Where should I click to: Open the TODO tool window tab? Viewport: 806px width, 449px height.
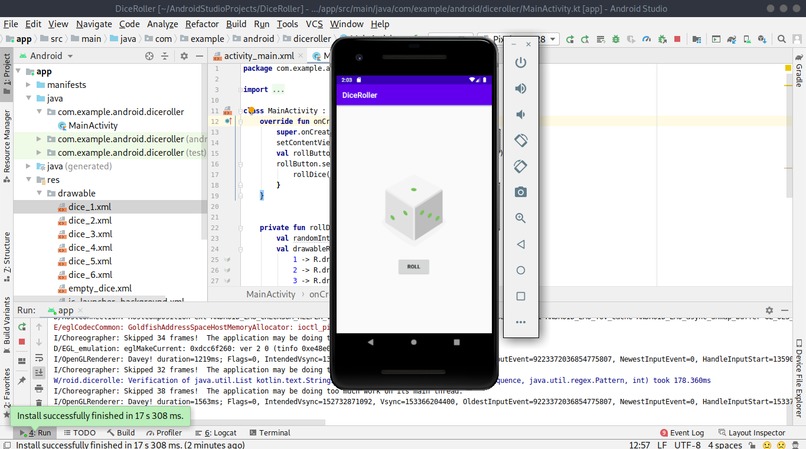(x=80, y=433)
